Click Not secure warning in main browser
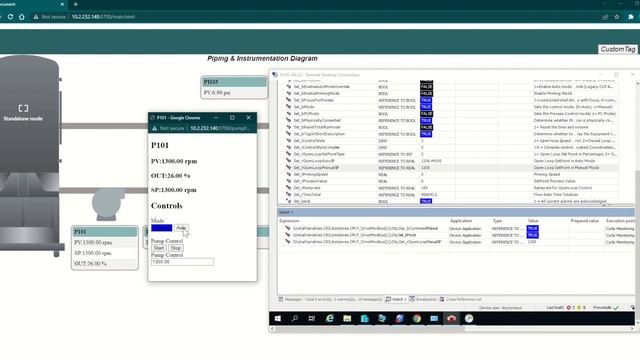Image resolution: width=640 pixels, height=360 pixels. coord(49,17)
